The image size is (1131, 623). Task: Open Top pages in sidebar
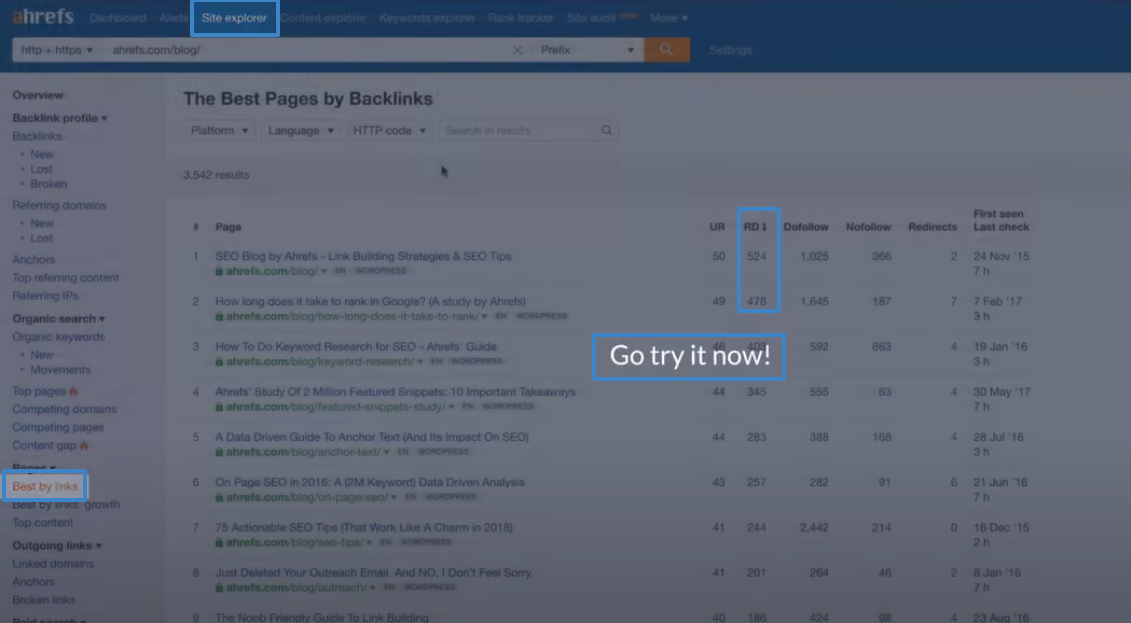[39, 391]
